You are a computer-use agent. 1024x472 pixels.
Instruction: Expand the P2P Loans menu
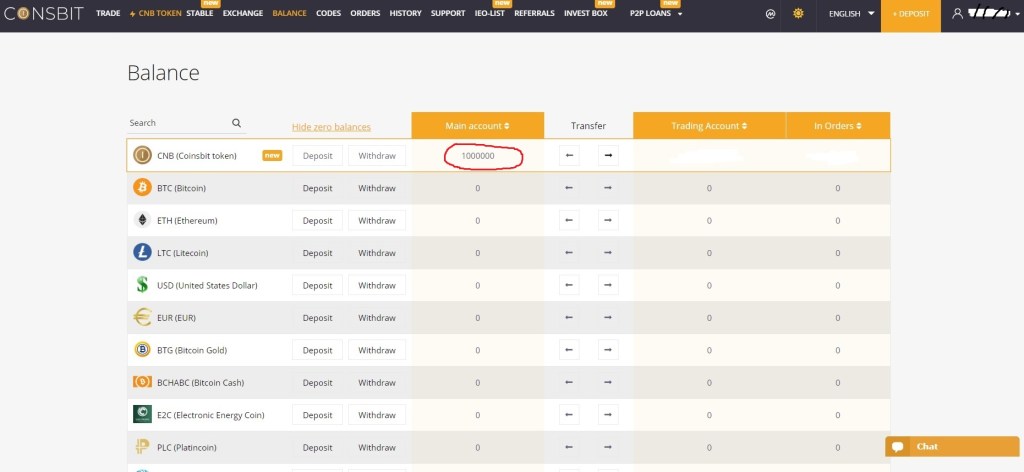[656, 14]
